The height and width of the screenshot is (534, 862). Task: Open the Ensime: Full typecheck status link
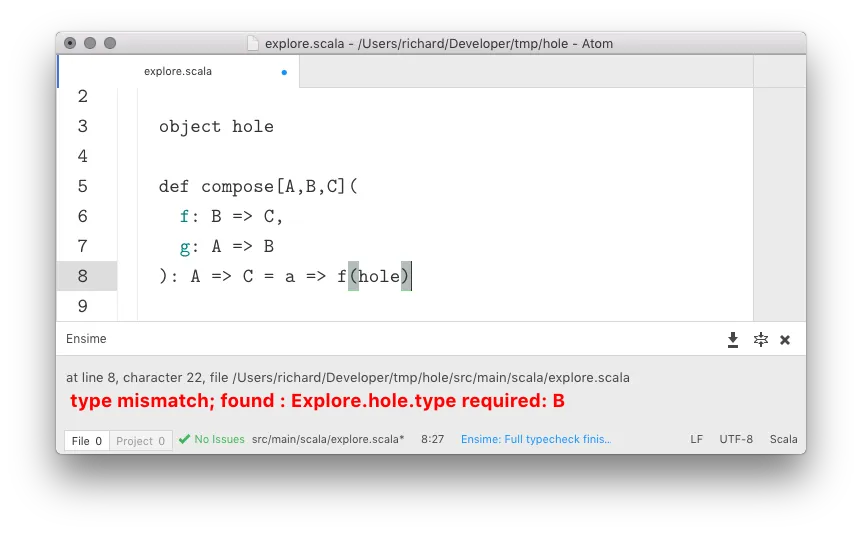pos(536,439)
